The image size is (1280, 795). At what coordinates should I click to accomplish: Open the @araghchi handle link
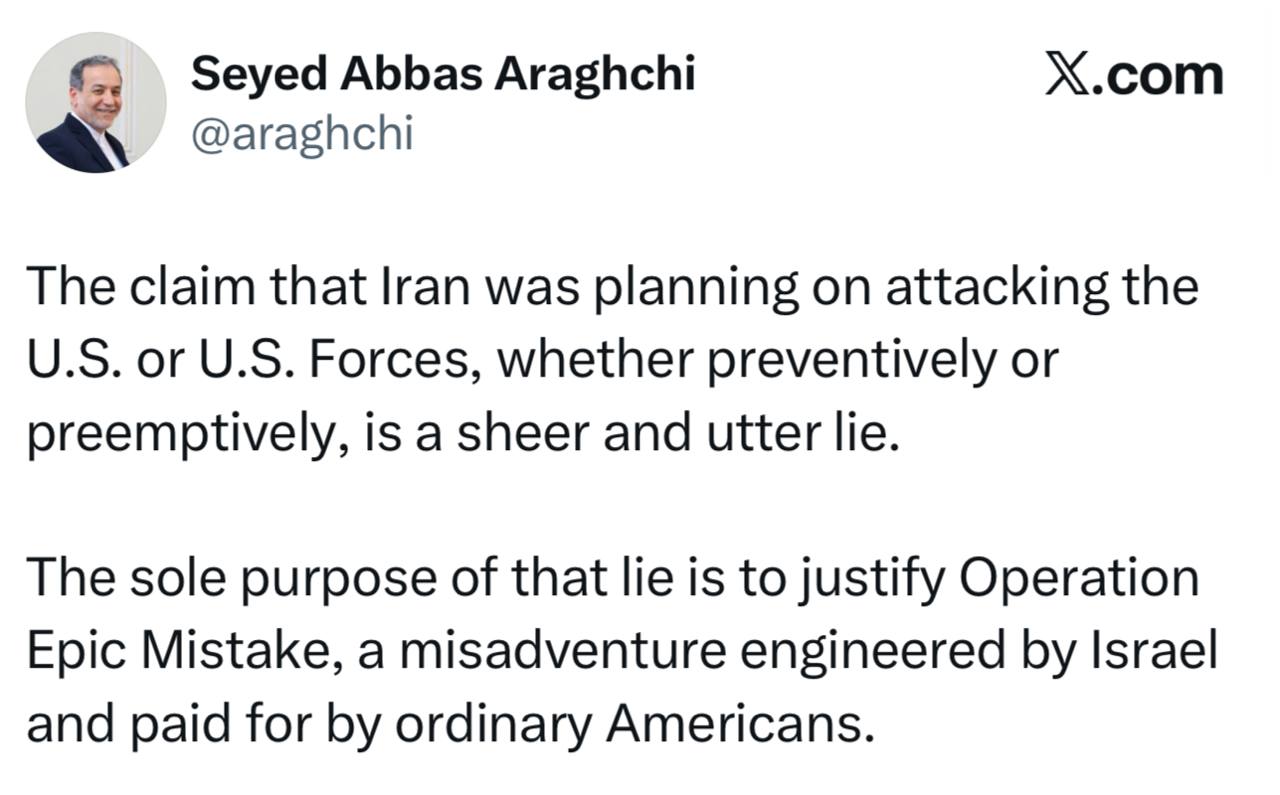(301, 132)
